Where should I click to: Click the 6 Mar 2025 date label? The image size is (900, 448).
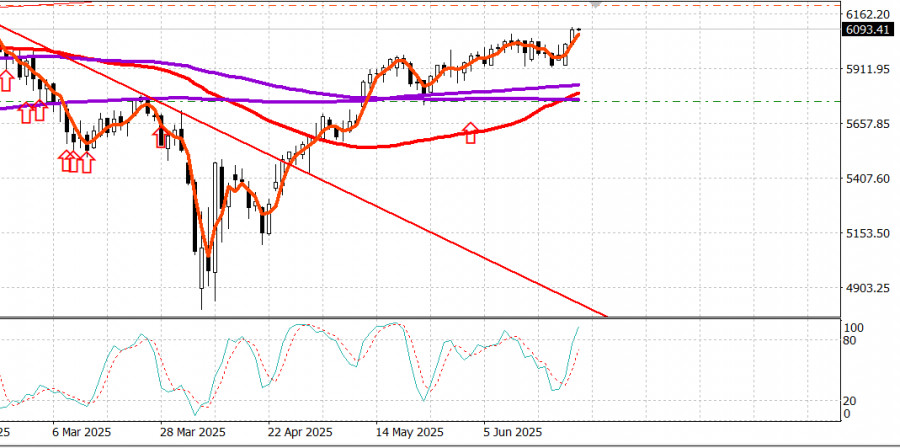(82, 431)
